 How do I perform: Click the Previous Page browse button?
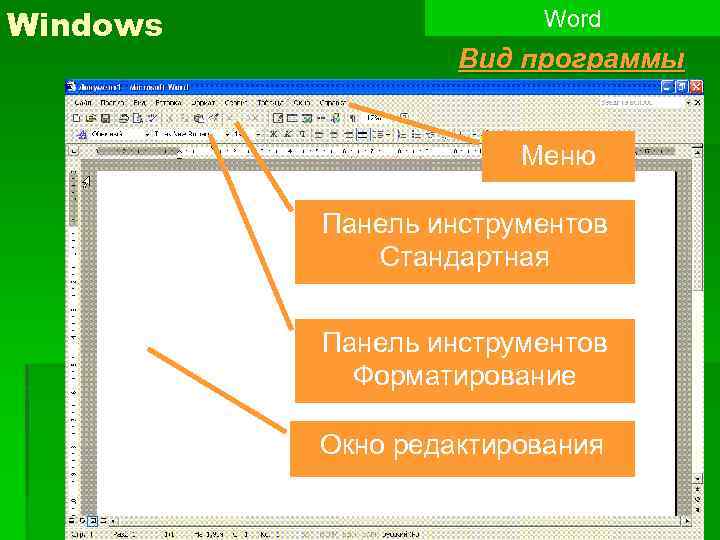coord(698,489)
